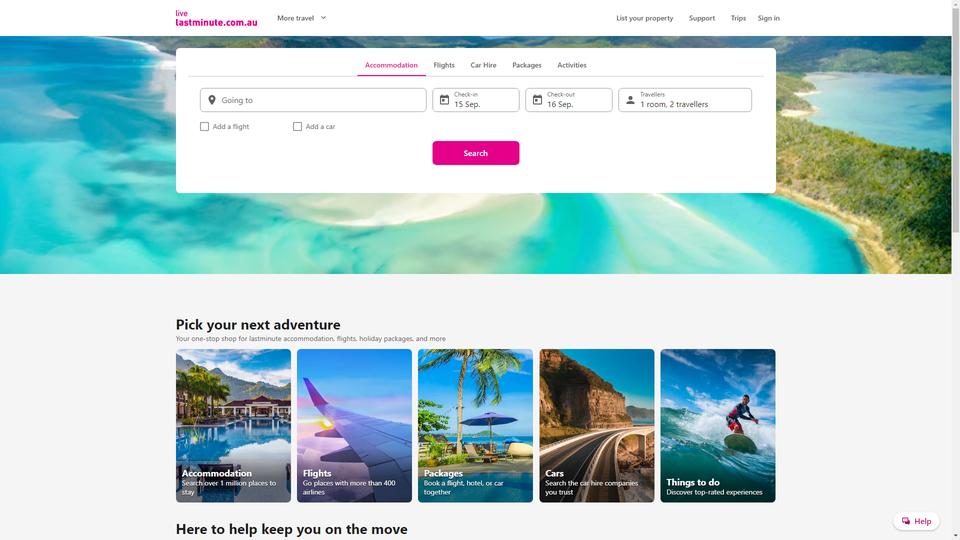Tick the Add a car checkbox
This screenshot has width=960, height=540.
coord(298,127)
